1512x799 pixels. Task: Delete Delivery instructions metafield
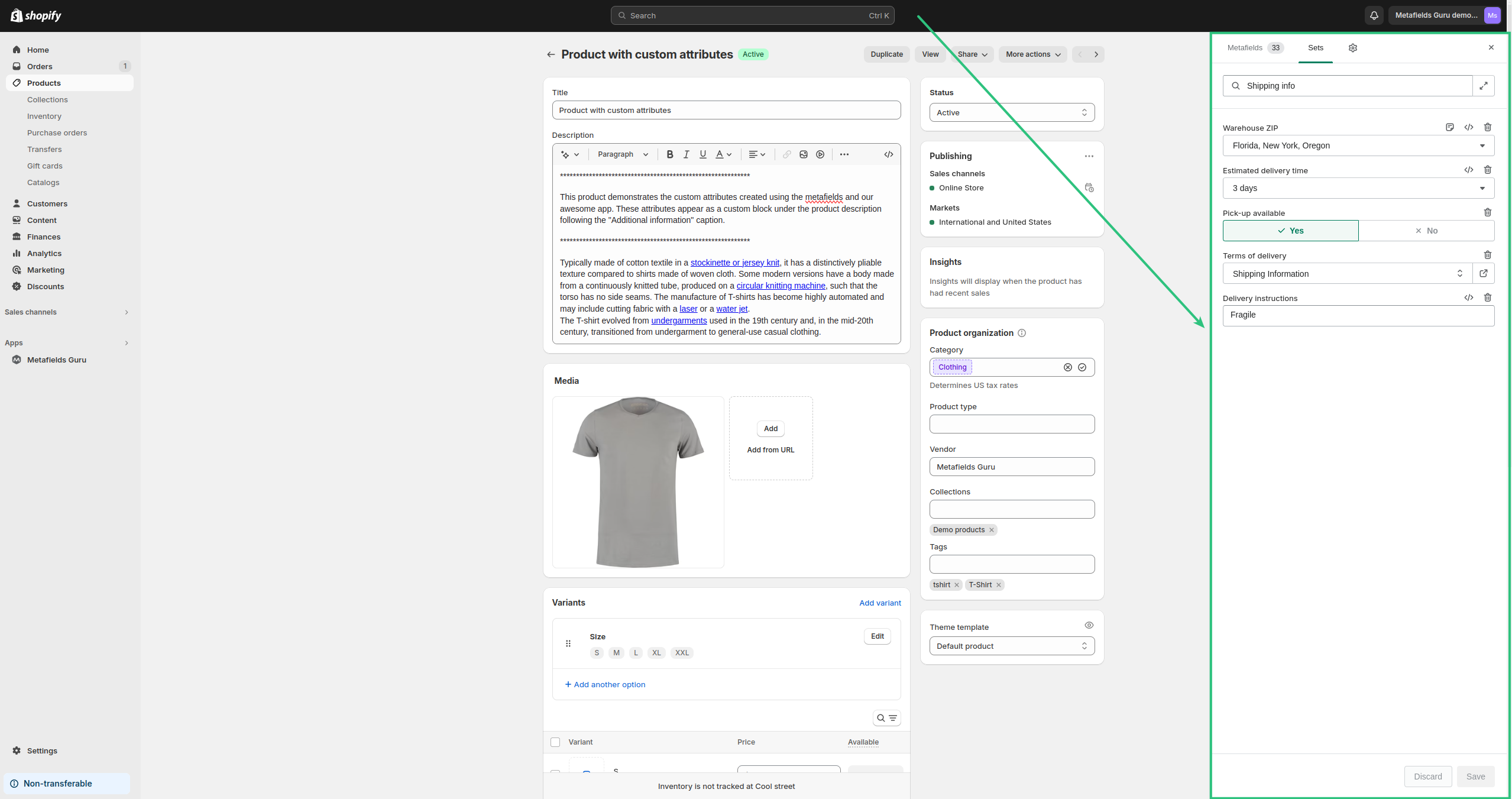1487,297
